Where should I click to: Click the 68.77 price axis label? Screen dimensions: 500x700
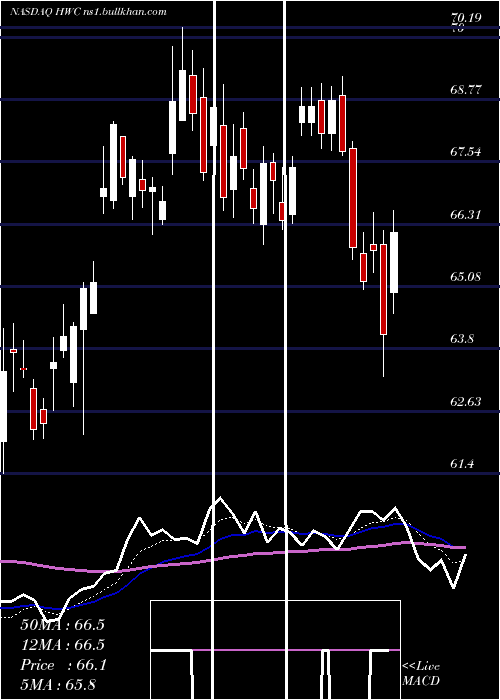click(466, 90)
